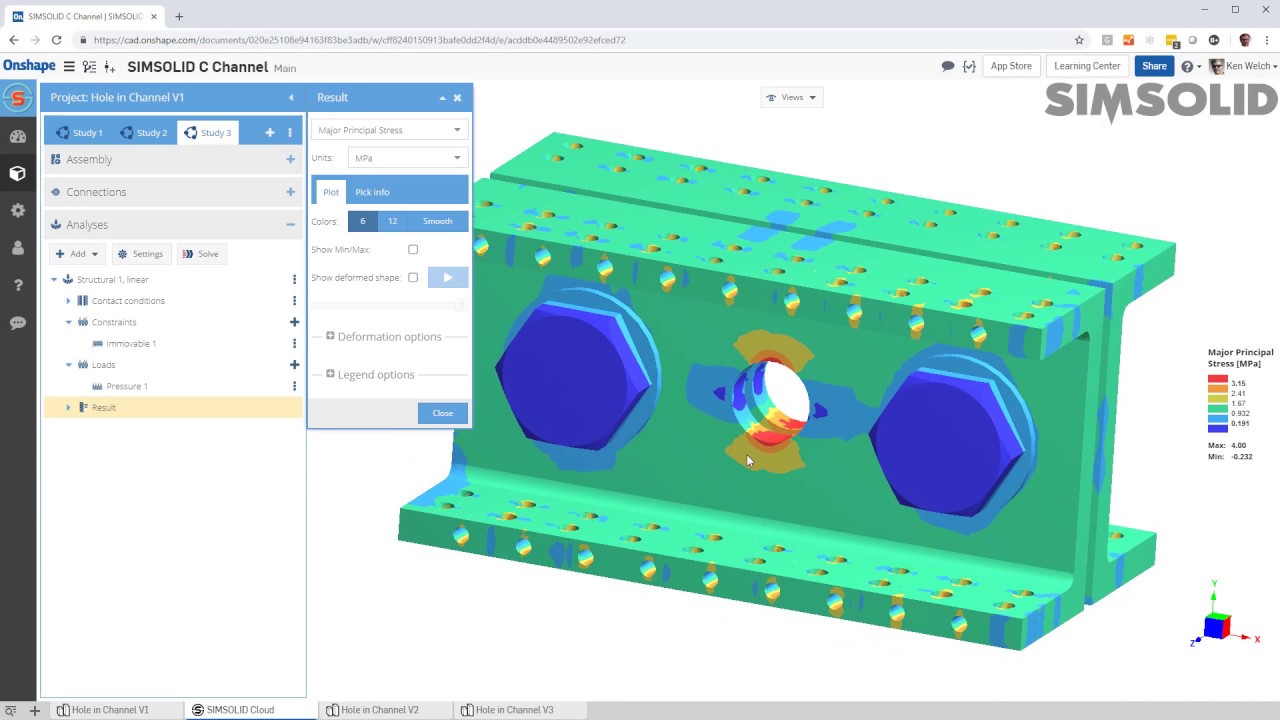Screen dimensions: 1280x720
Task: Collapse the Analyses section
Action: tap(291, 225)
